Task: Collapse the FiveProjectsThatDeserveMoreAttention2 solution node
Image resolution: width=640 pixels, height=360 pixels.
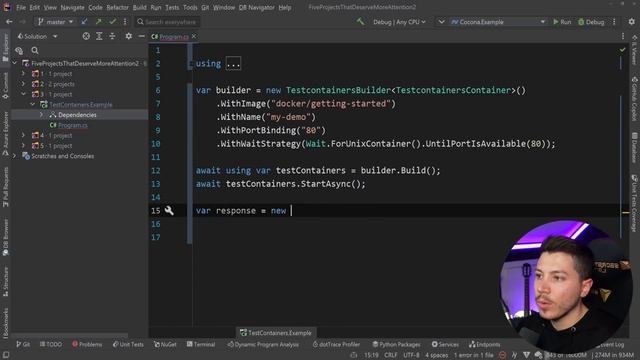Action: 15,63
